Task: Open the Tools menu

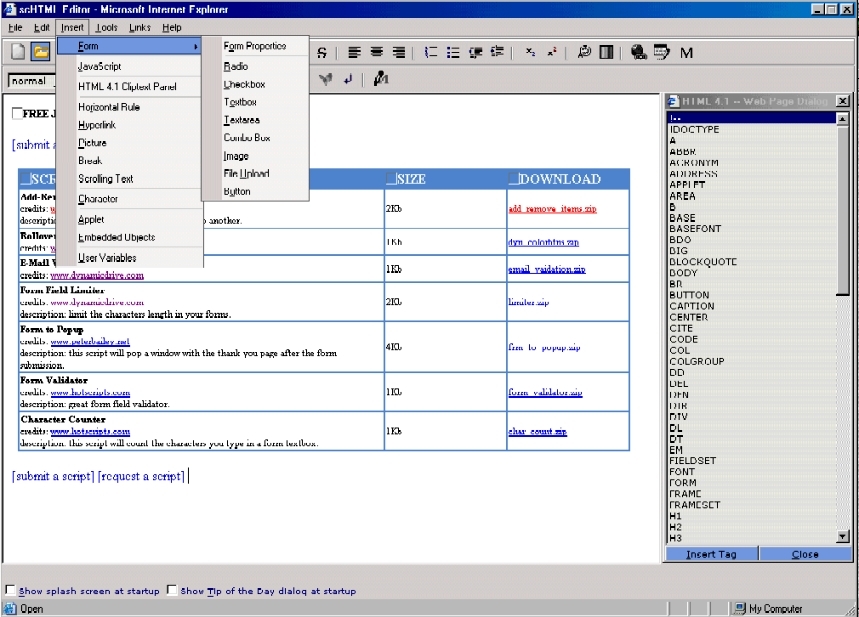Action: pos(106,27)
